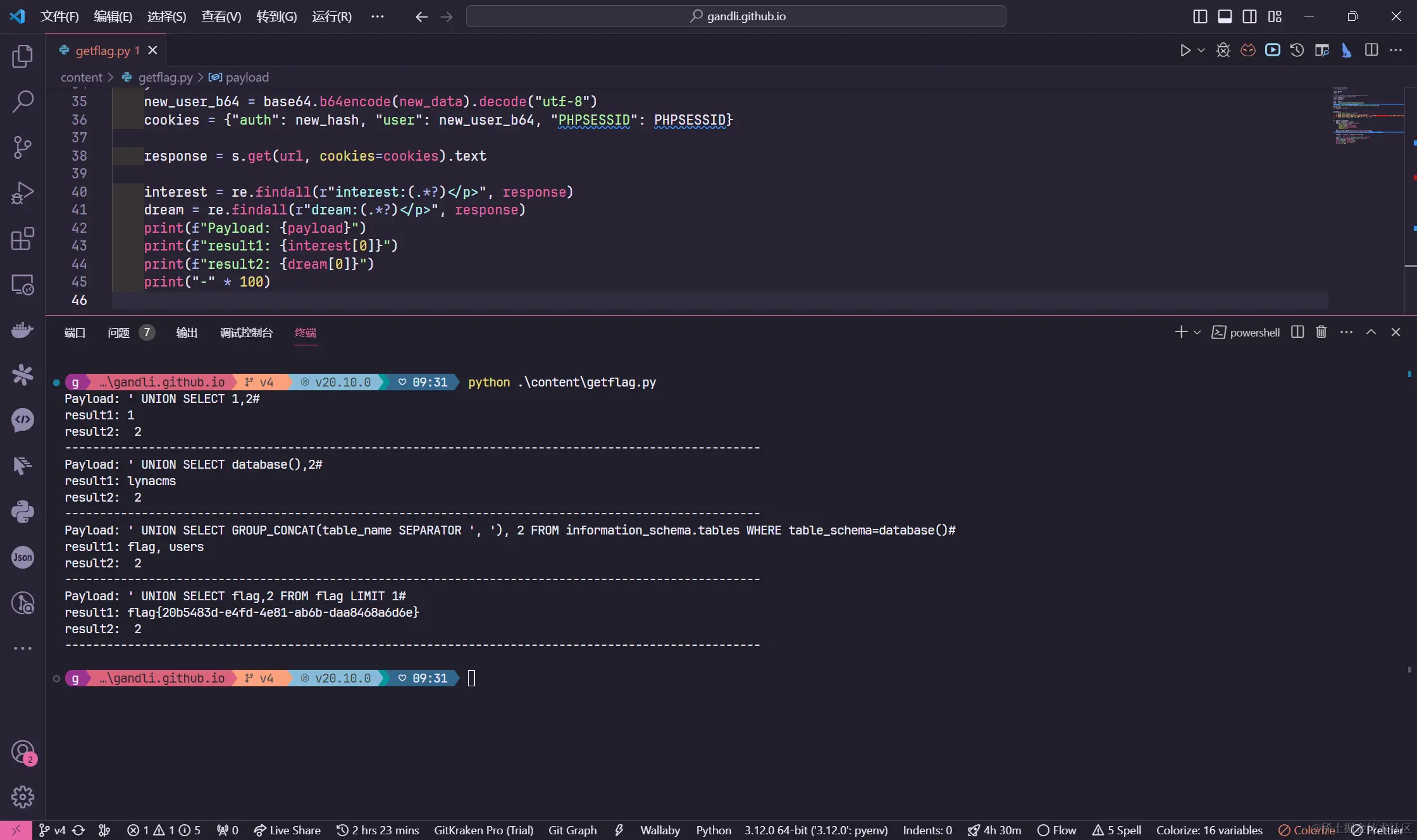Viewport: 1417px width, 840px height.
Task: Toggle the primary side bar visibility
Action: (x=1199, y=16)
